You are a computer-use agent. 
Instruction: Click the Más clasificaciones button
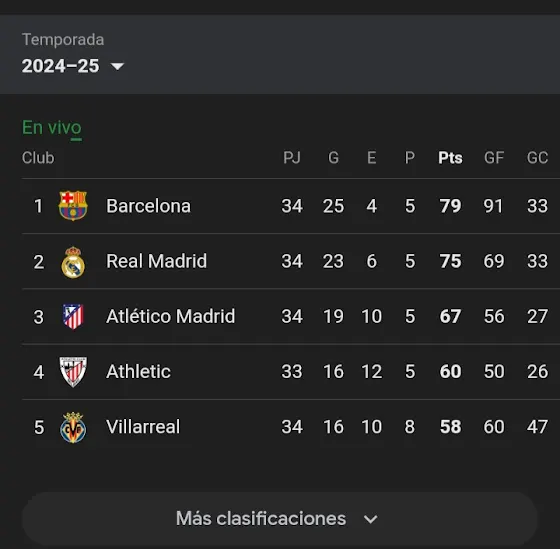point(280,519)
